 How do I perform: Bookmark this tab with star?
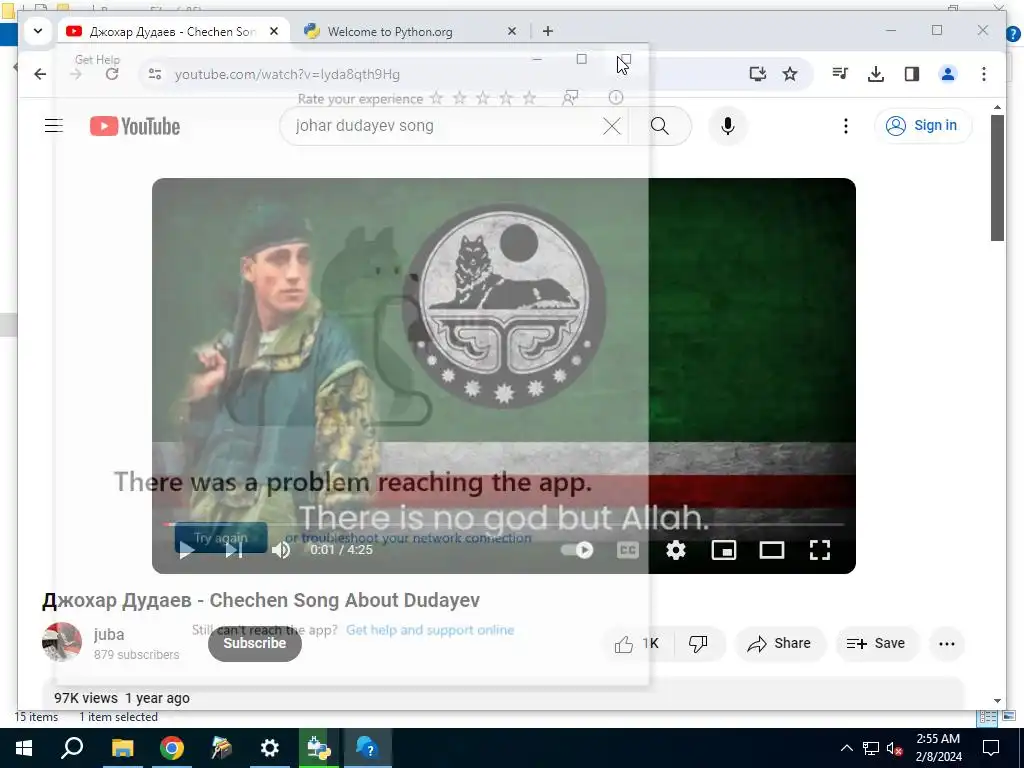(x=790, y=74)
